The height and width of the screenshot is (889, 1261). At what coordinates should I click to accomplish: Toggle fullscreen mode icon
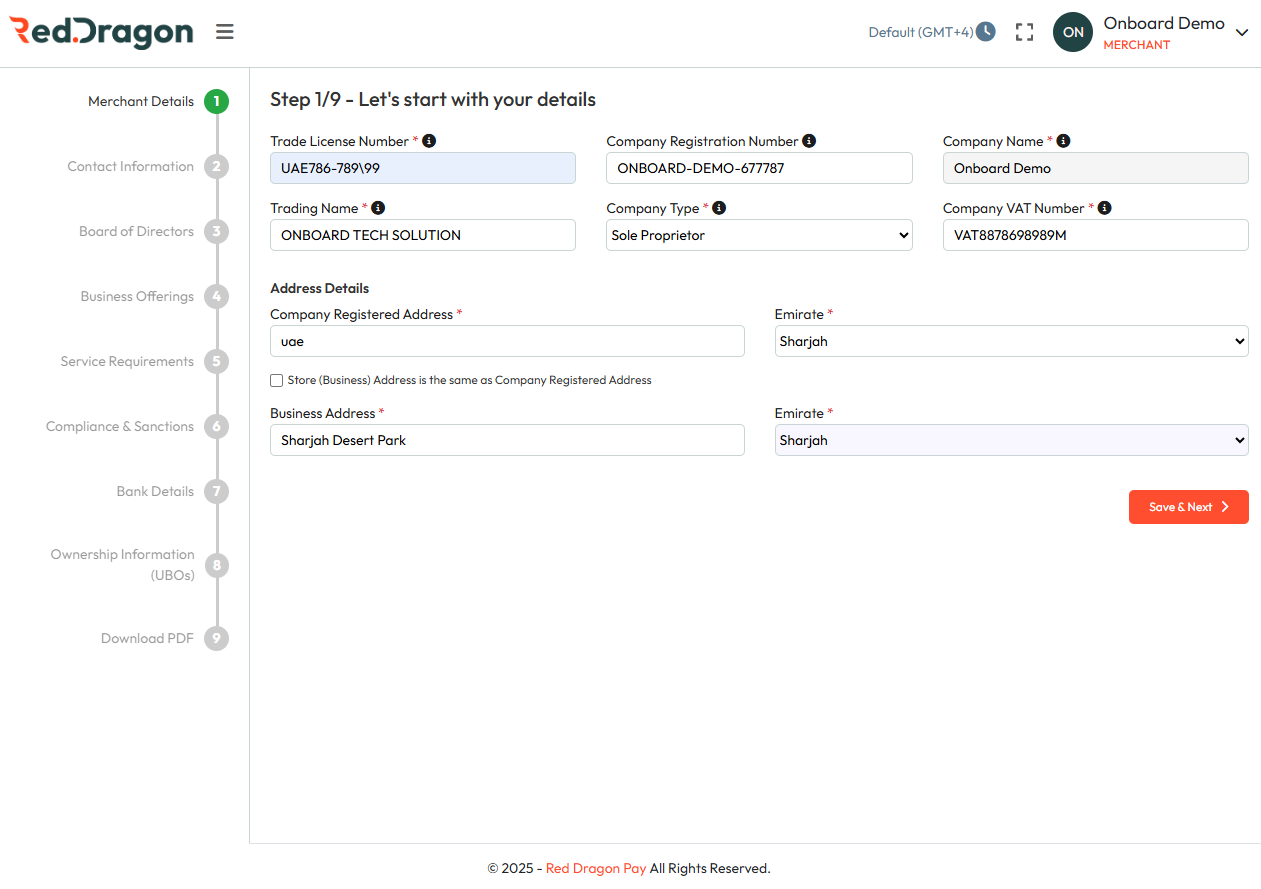coord(1024,32)
